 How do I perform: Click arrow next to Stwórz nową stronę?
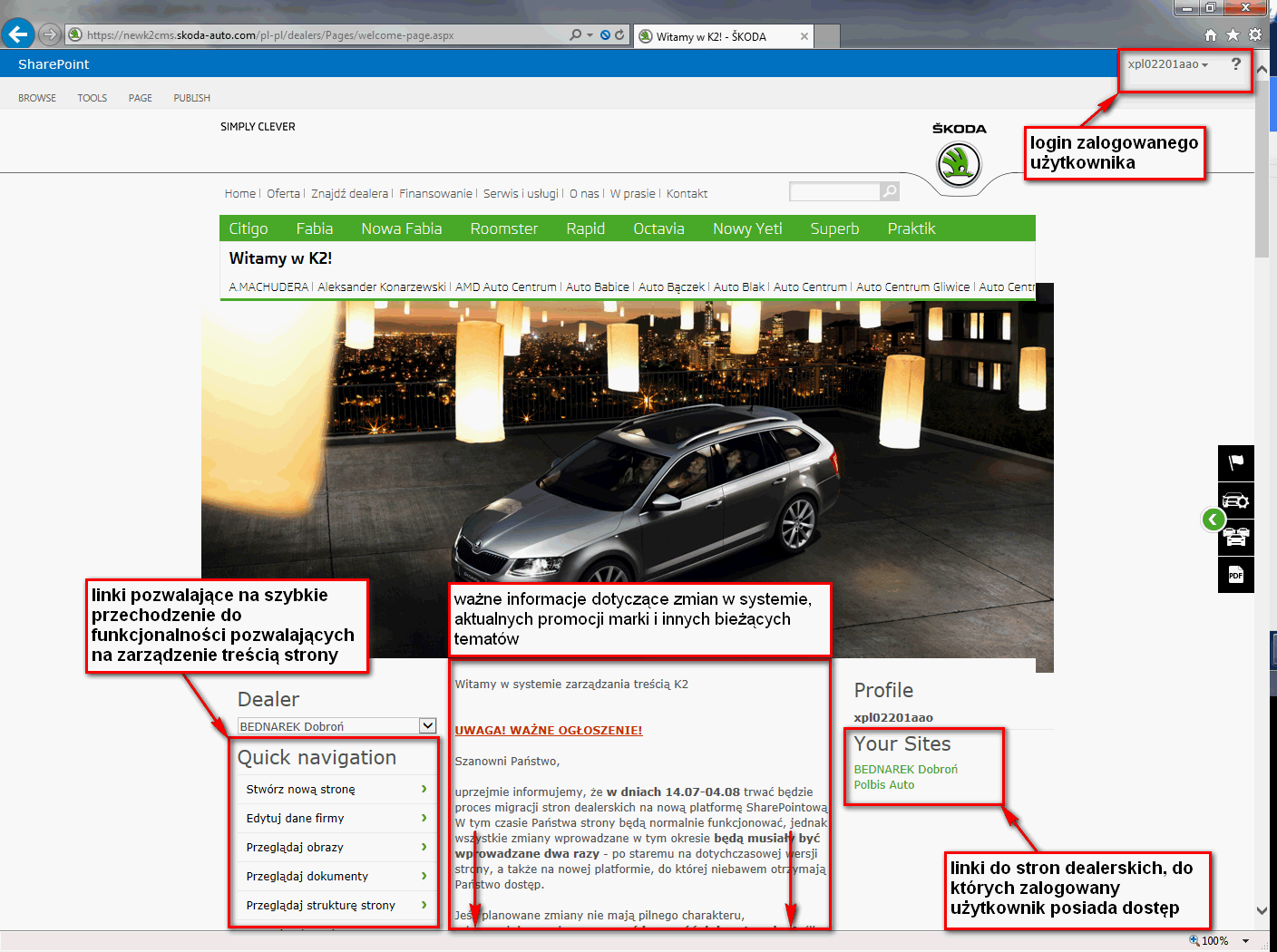(424, 789)
